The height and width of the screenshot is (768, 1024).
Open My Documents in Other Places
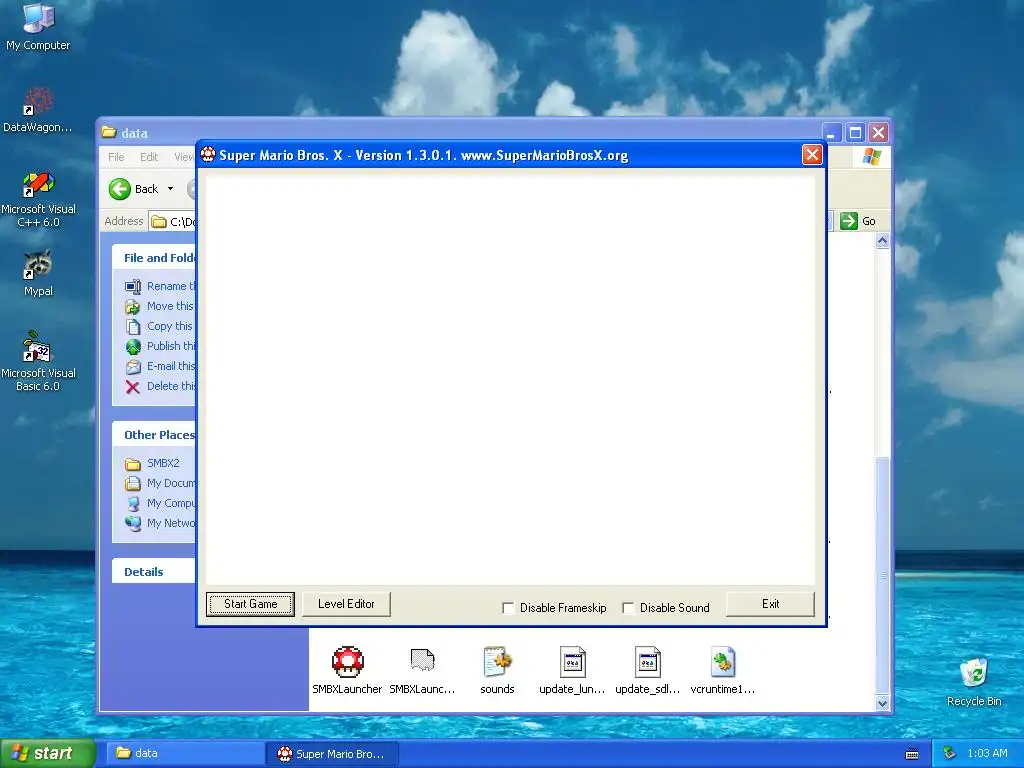point(161,483)
